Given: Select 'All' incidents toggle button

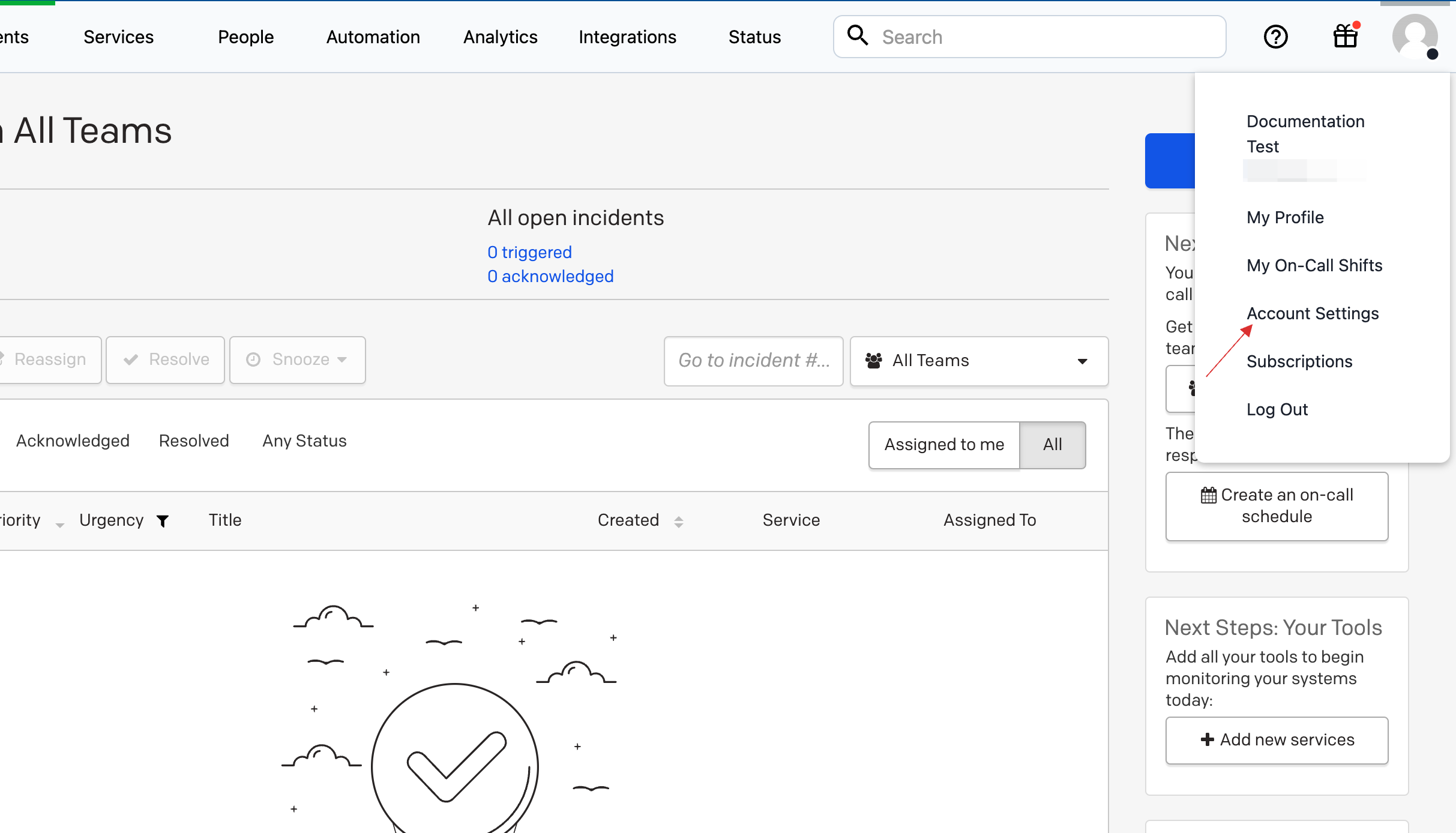Looking at the screenshot, I should pyautogui.click(x=1053, y=445).
